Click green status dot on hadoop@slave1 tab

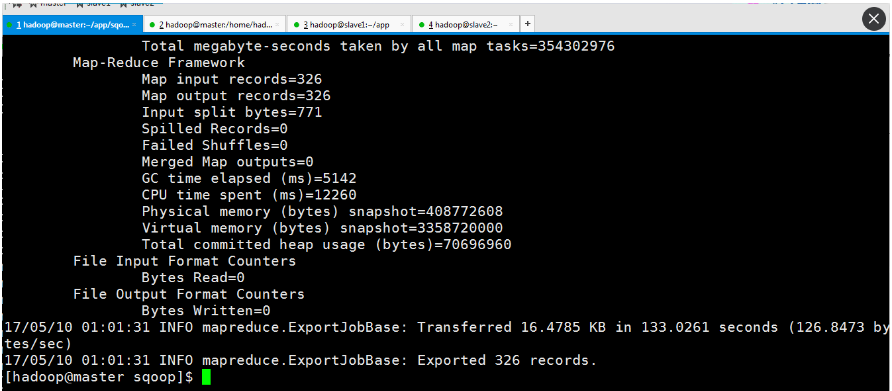coord(296,25)
